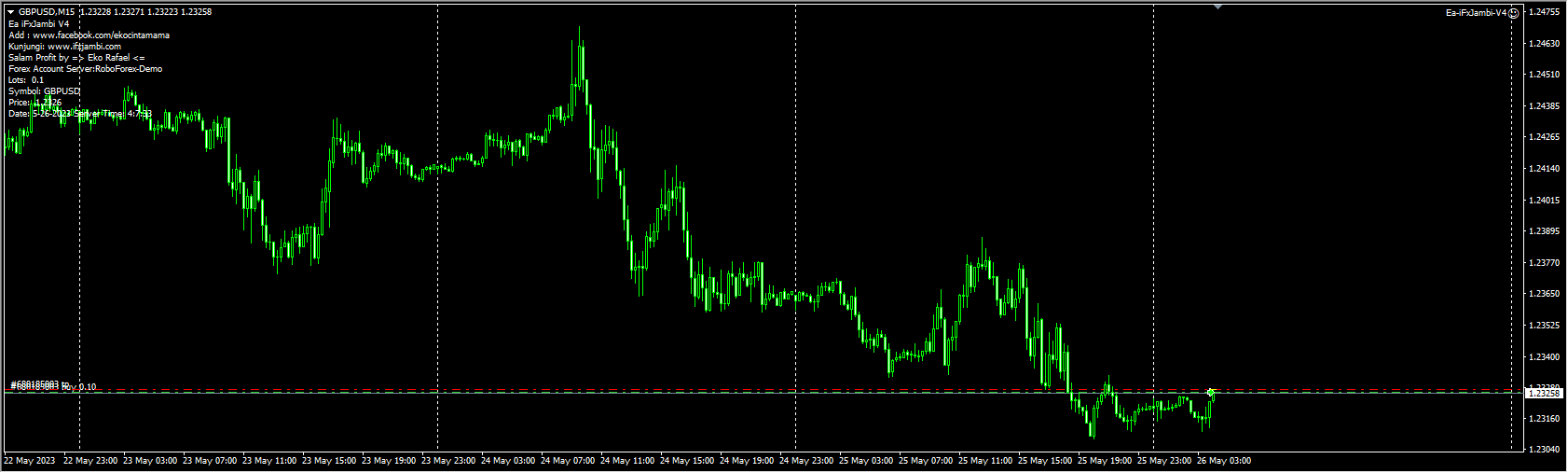Click the 1.23400 price scale label
Image resolution: width=1568 pixels, height=473 pixels.
coord(1545,357)
